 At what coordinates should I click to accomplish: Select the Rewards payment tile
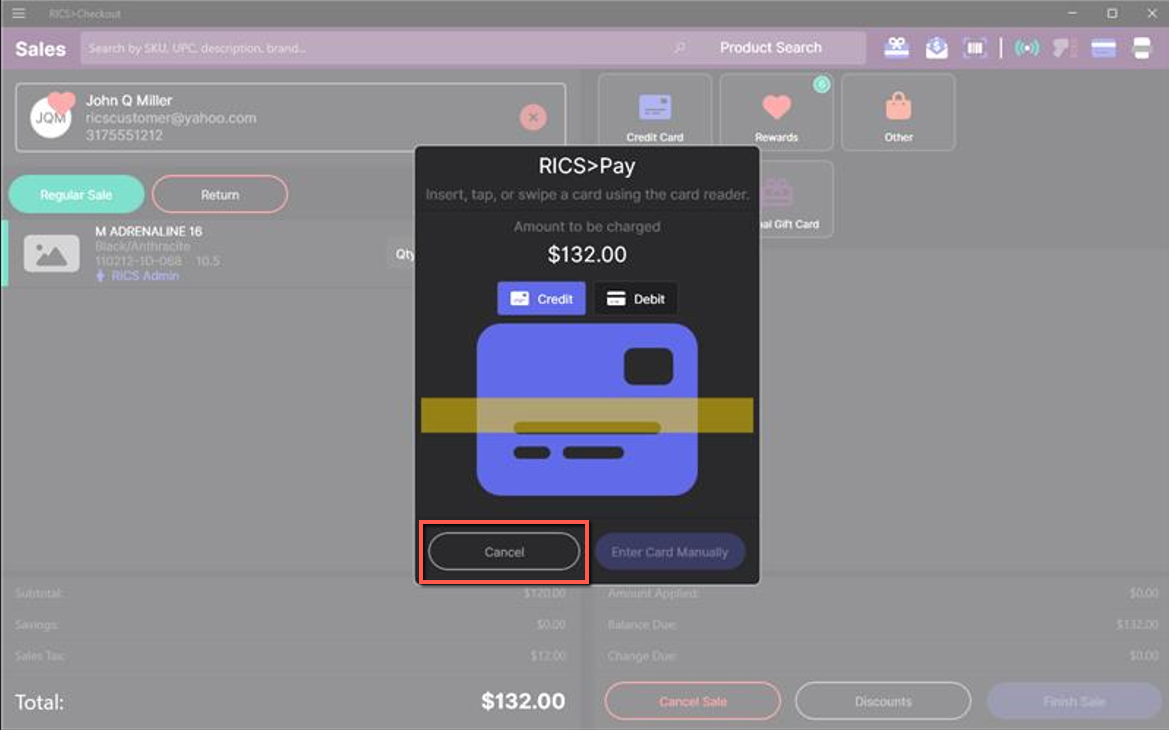pyautogui.click(x=776, y=112)
